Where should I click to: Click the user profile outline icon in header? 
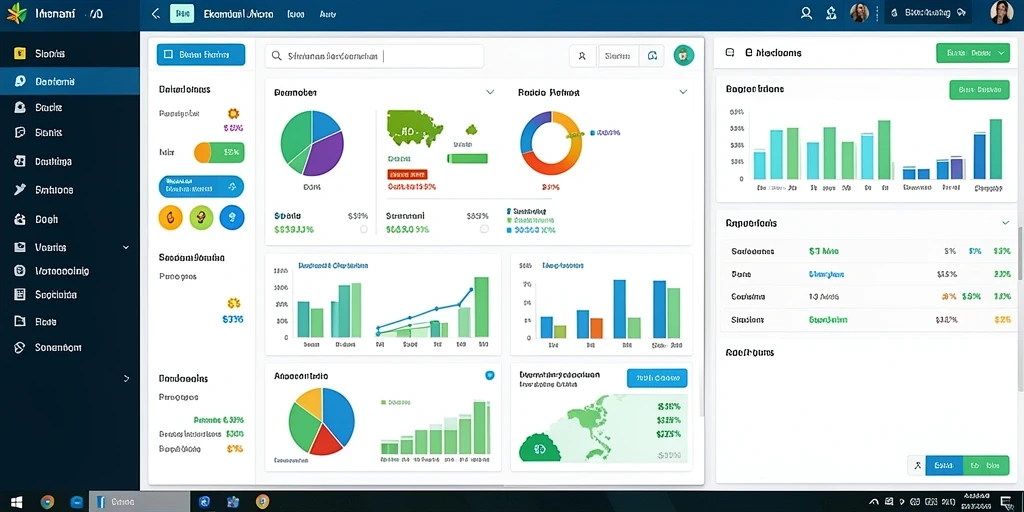807,13
